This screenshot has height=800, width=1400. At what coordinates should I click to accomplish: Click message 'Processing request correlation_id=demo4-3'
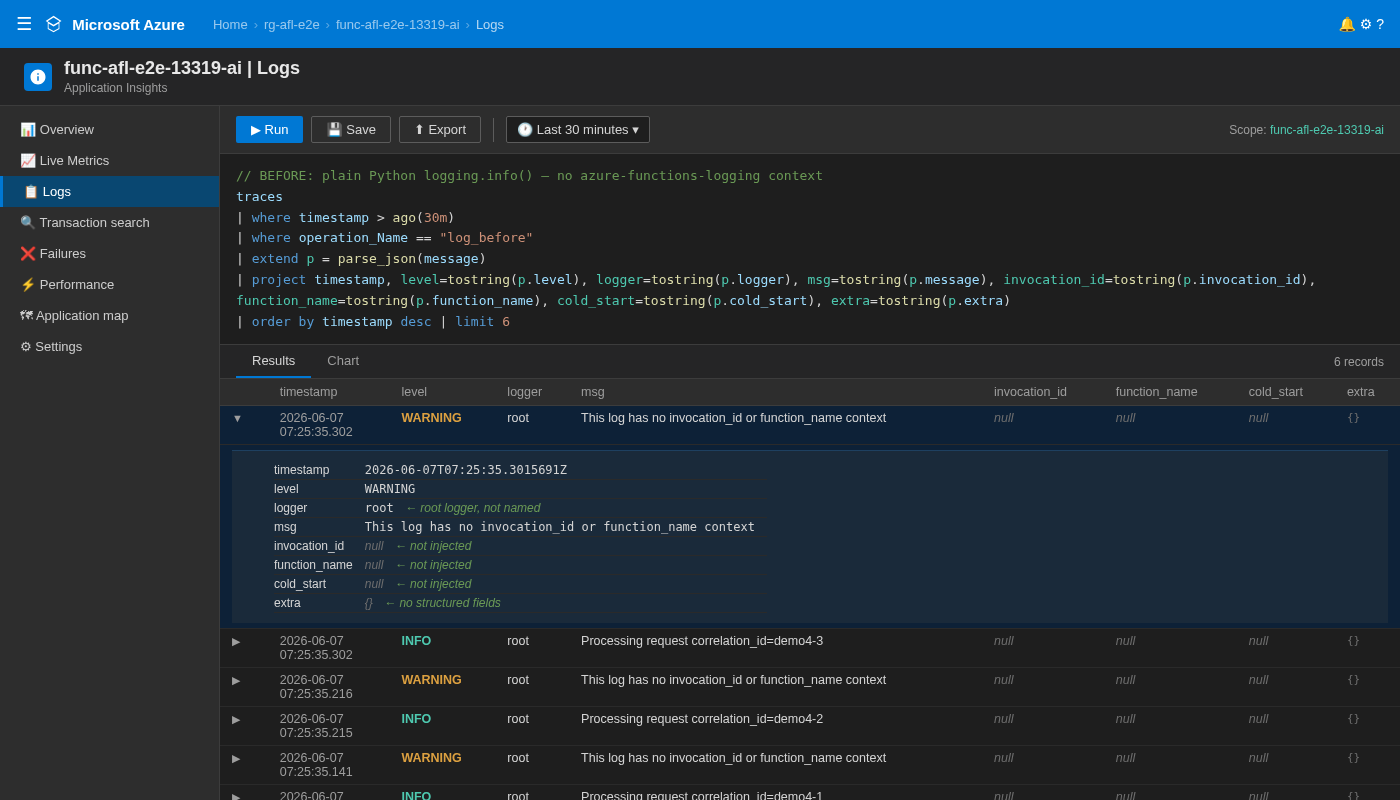702,641
